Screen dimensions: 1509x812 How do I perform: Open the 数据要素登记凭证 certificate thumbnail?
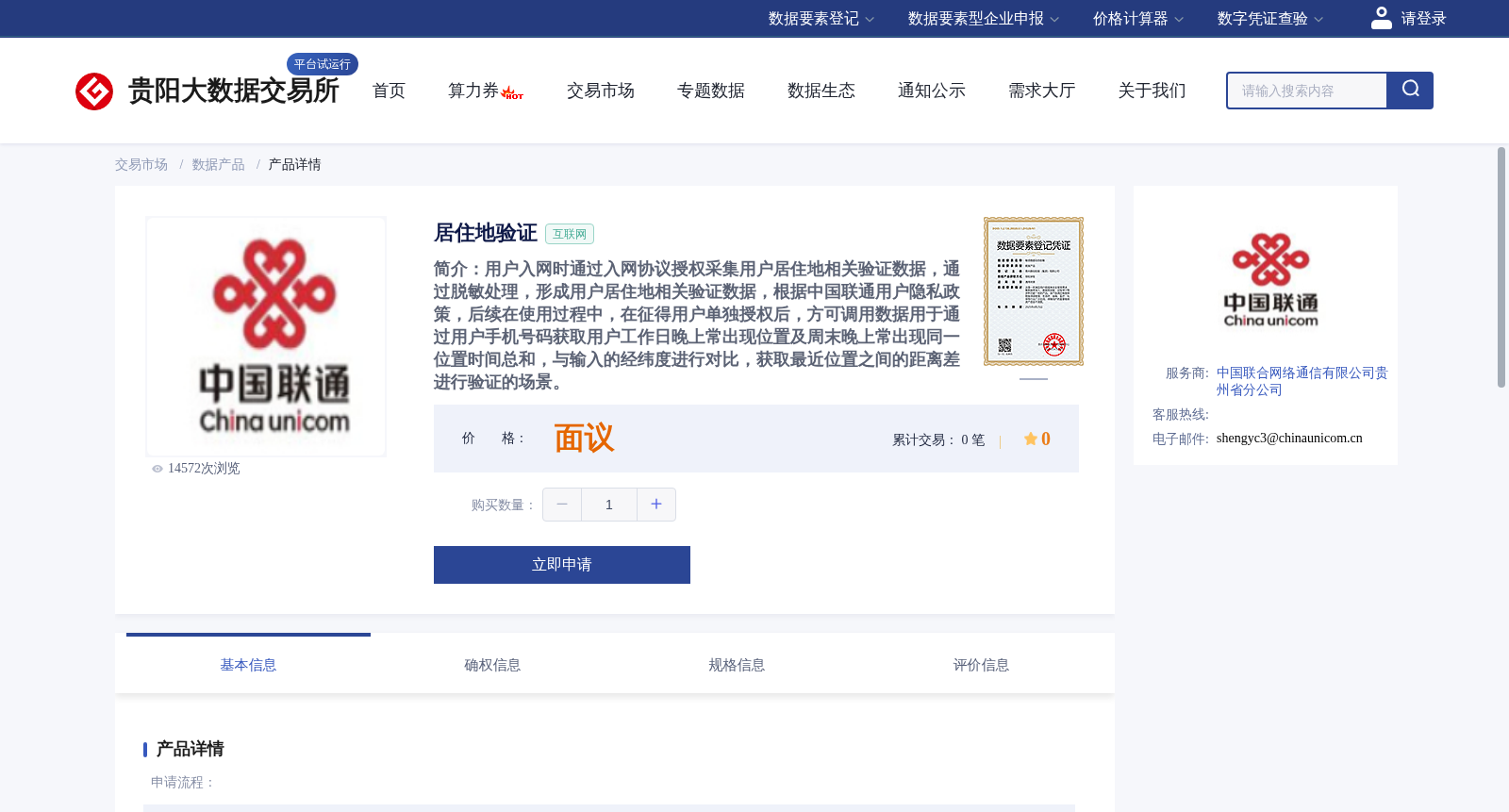(x=1034, y=291)
